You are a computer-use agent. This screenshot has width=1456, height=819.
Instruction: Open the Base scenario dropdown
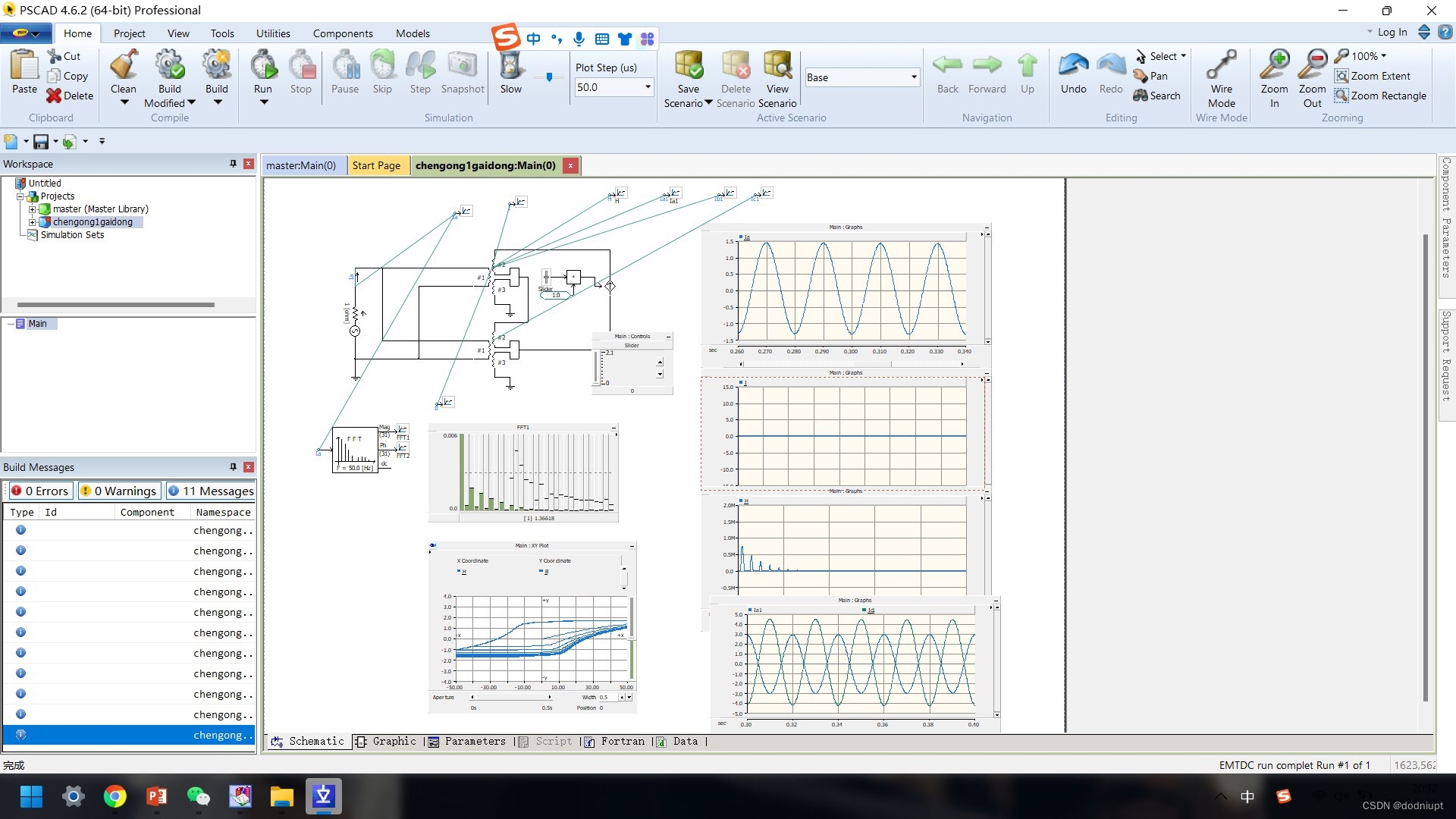(914, 77)
